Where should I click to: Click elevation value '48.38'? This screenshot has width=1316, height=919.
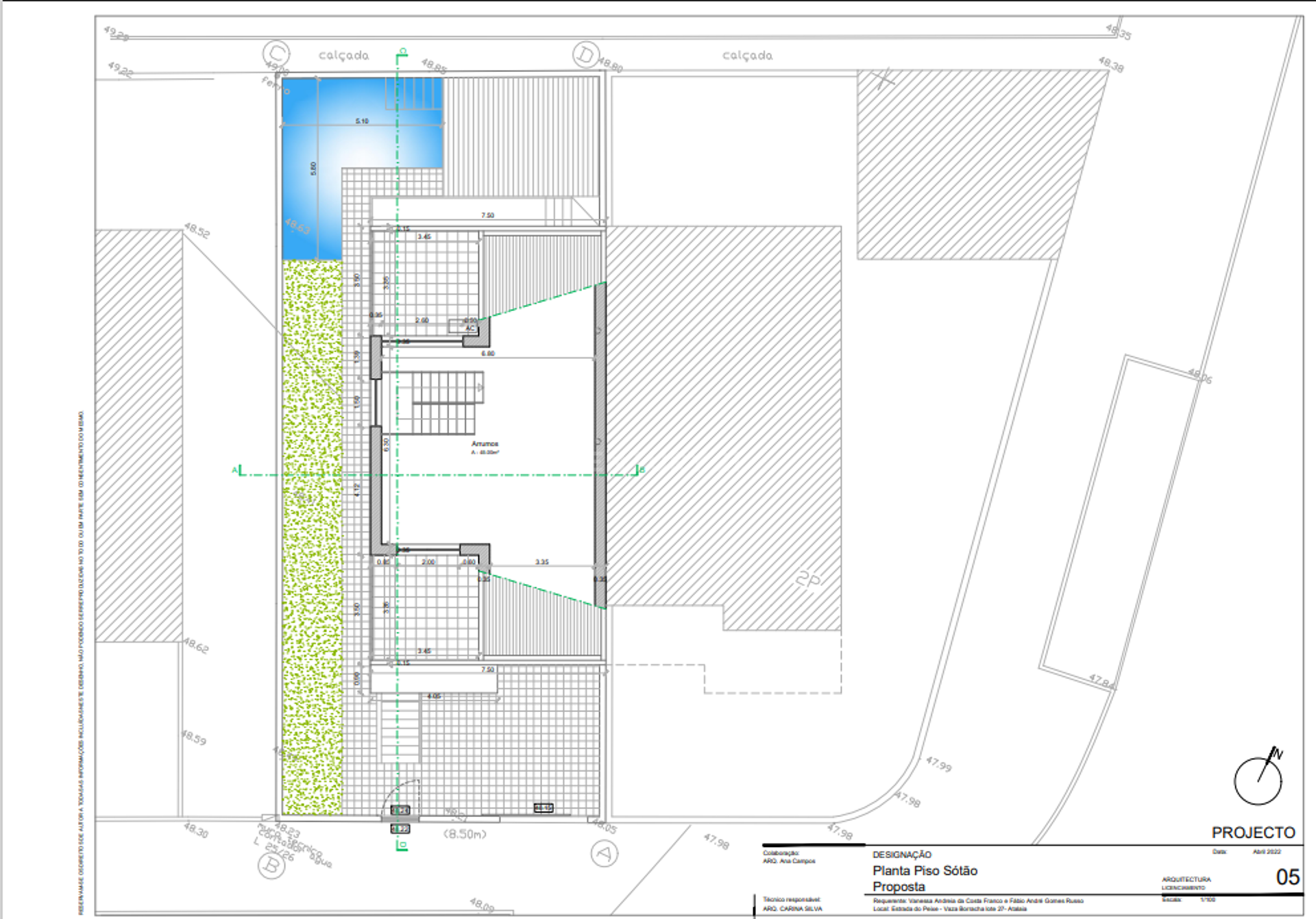(1111, 64)
